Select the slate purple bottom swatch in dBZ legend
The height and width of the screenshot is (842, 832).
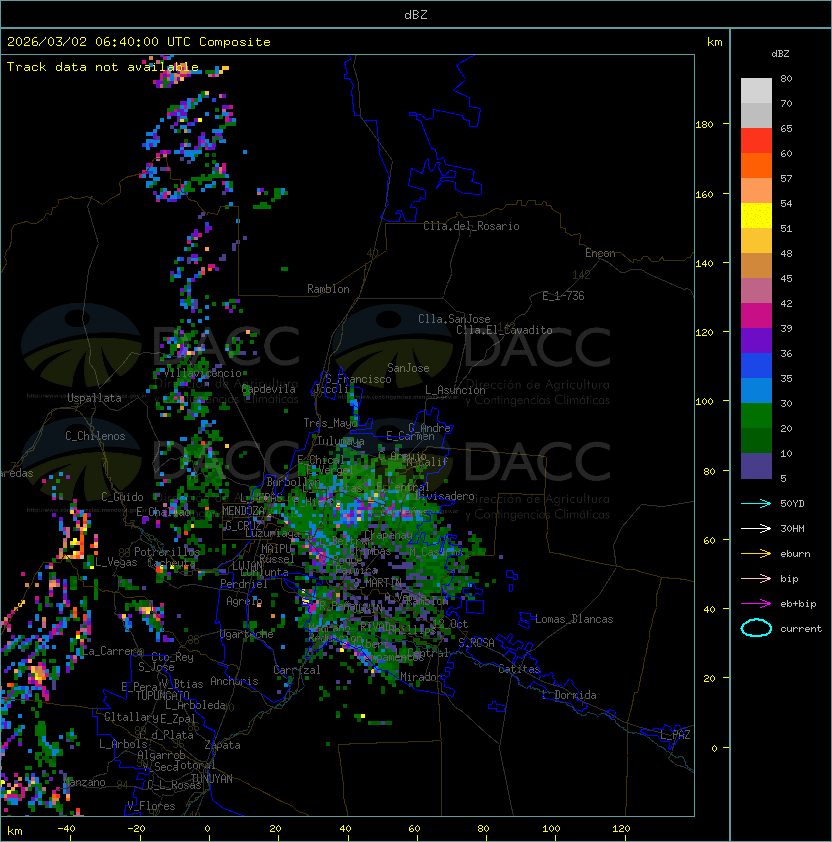pos(756,466)
